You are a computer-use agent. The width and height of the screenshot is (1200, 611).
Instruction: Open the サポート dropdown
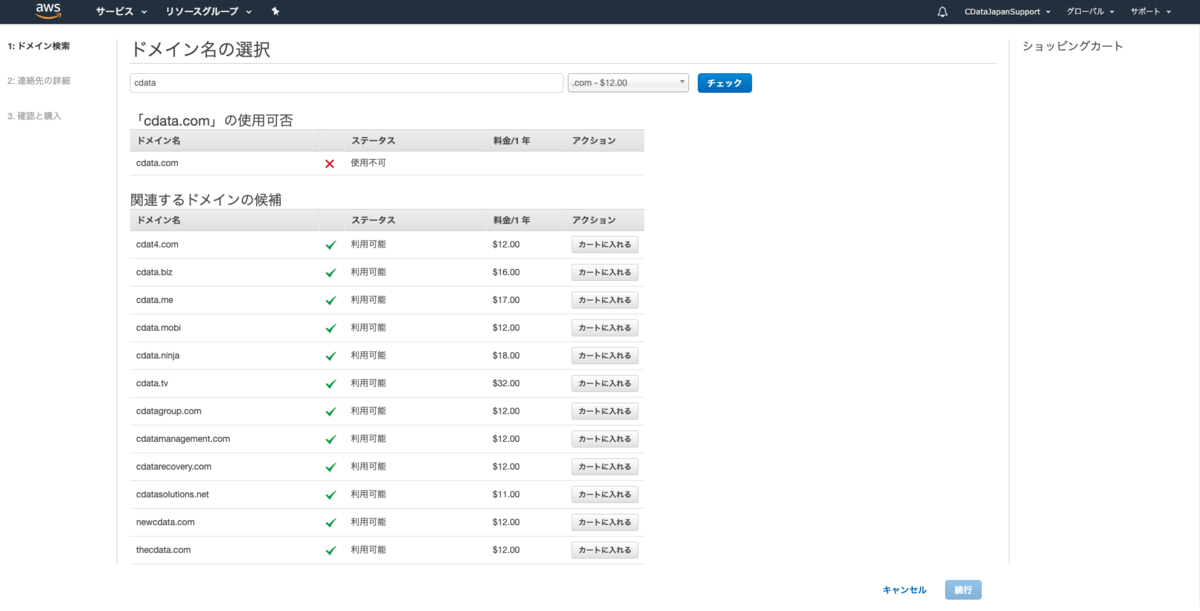[1150, 12]
